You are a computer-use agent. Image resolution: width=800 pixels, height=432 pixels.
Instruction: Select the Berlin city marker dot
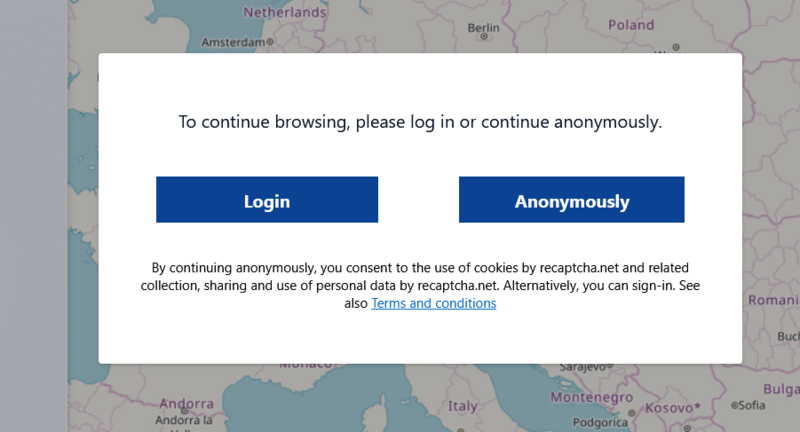coord(484,36)
